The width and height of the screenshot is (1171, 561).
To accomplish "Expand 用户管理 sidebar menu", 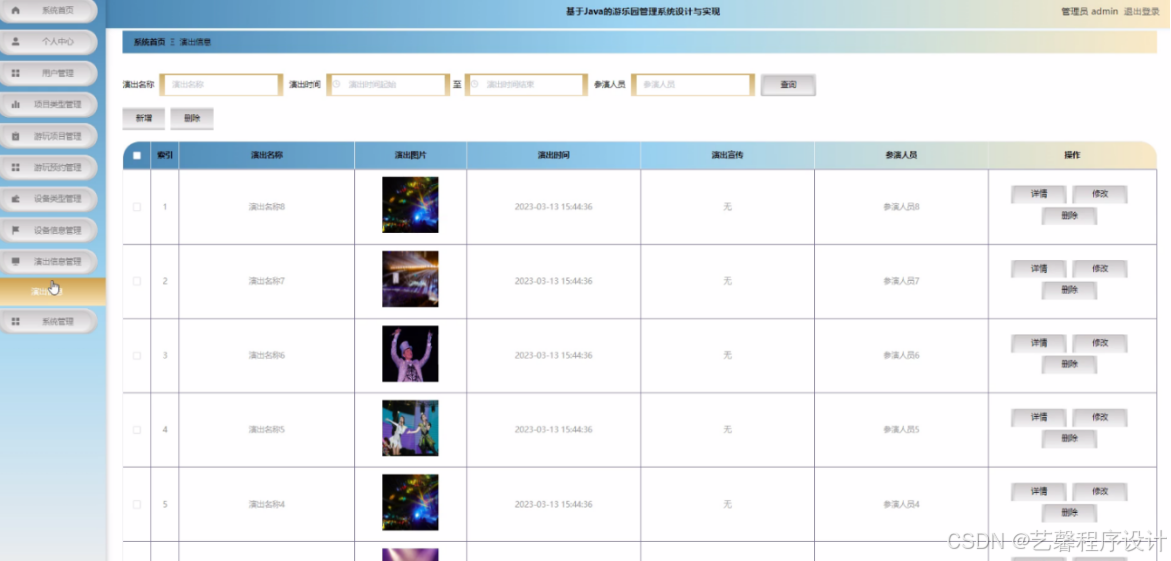I will (x=49, y=73).
